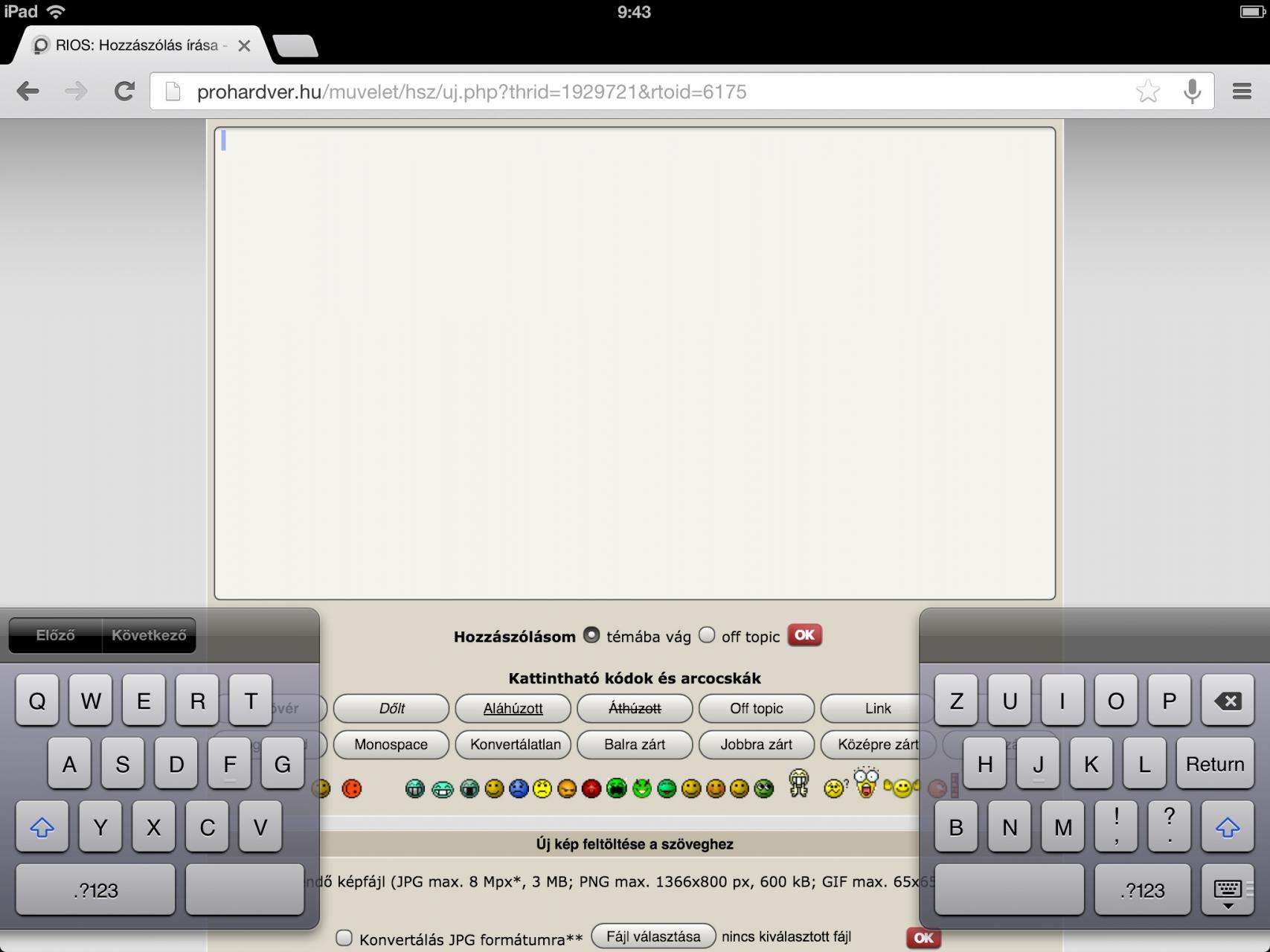
Task: Tap the browser address bar URL
Action: pos(472,91)
